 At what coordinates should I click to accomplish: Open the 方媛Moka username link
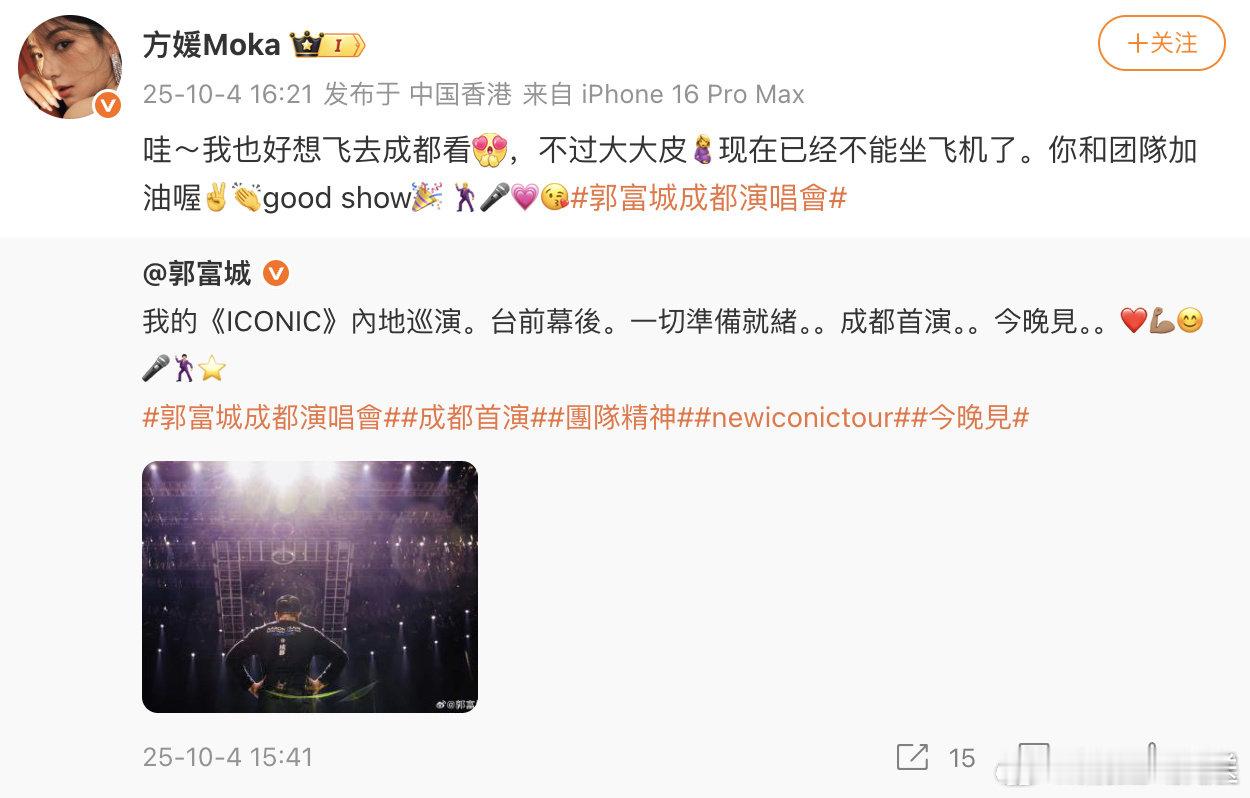212,45
